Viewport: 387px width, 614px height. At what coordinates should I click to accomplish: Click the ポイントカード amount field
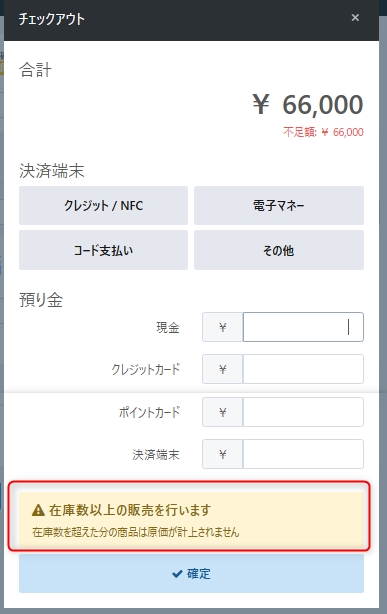coord(303,412)
